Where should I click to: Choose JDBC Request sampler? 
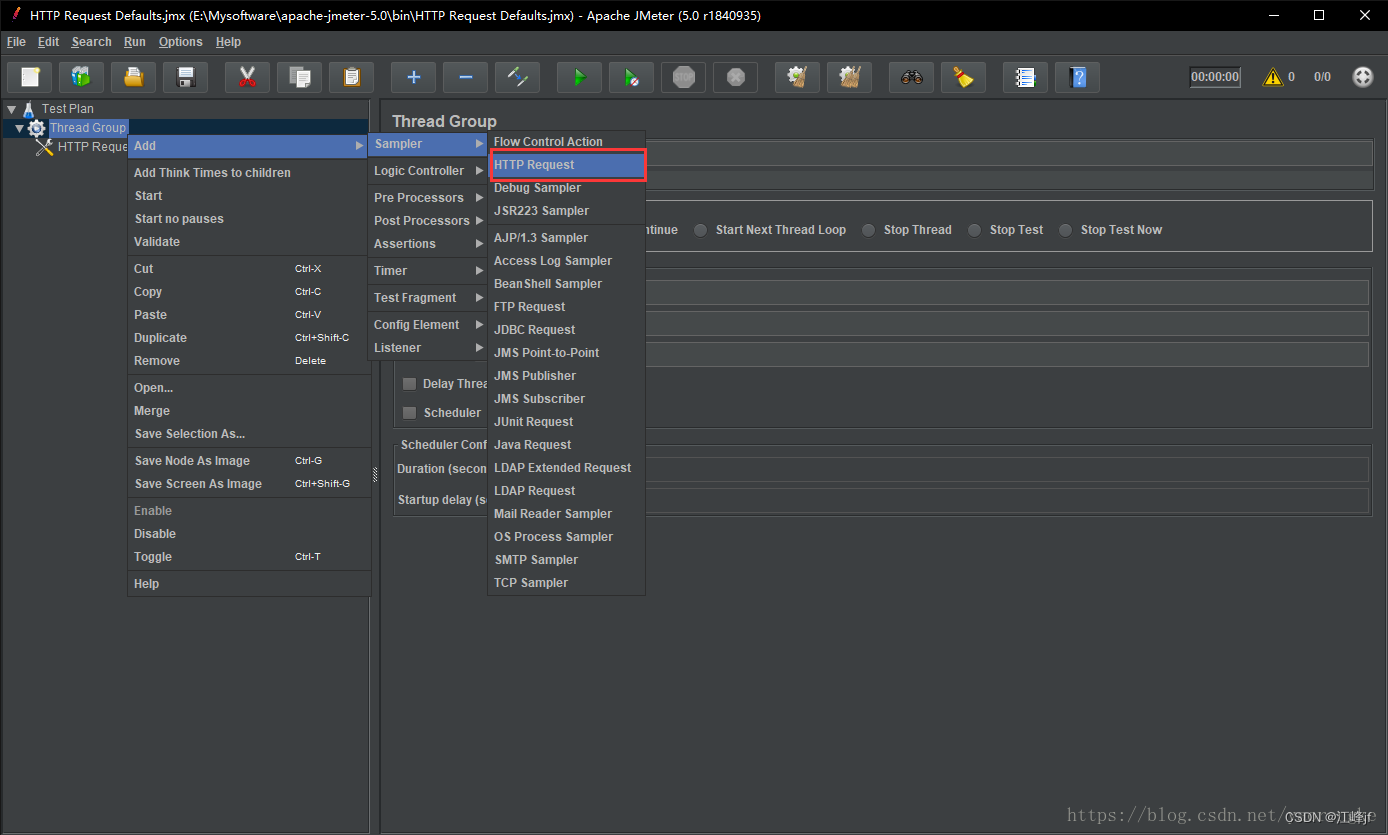point(567,330)
